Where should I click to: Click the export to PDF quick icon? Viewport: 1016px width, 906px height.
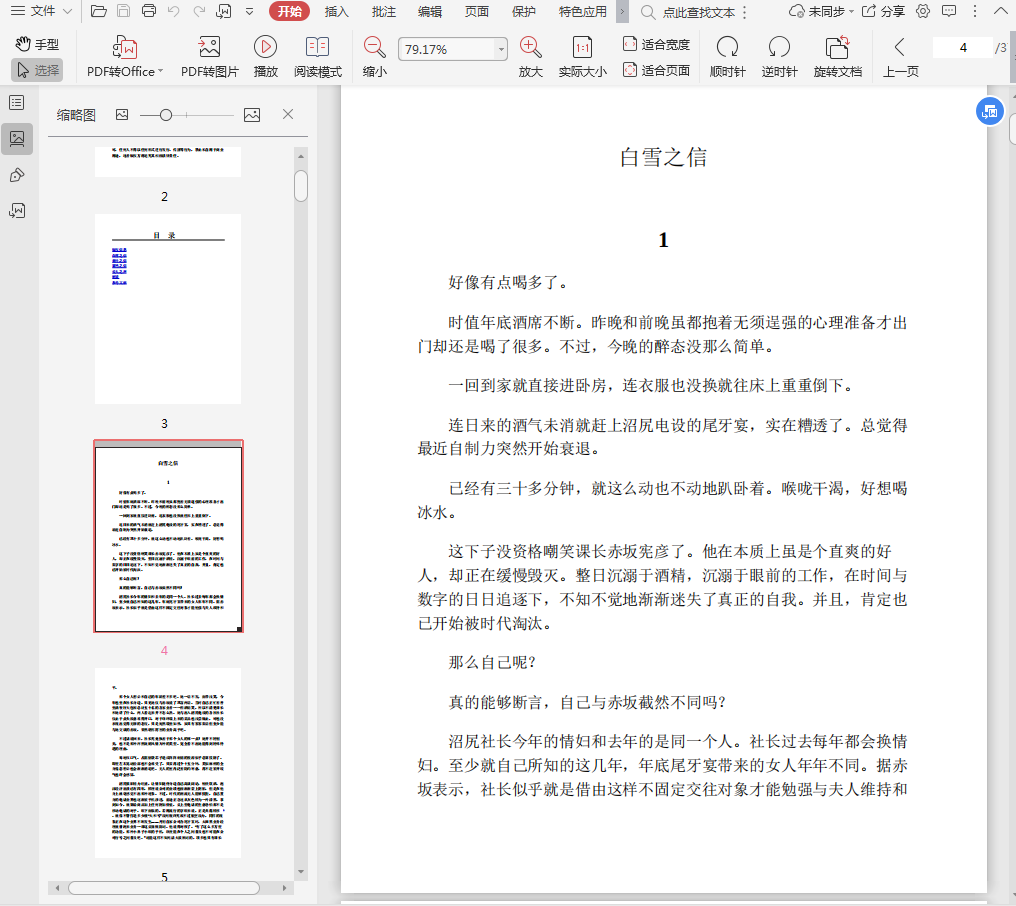224,11
